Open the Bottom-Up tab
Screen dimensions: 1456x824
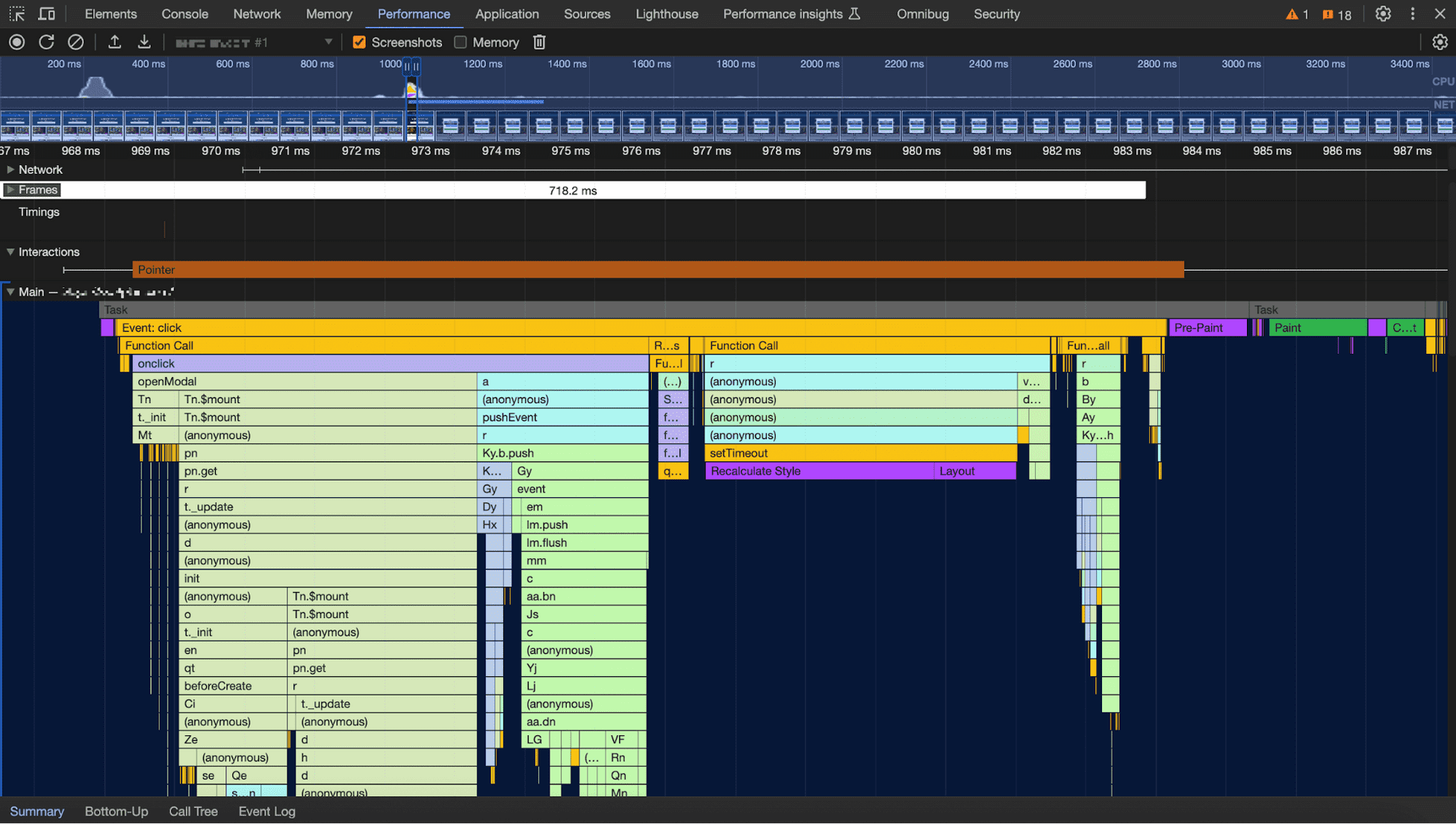point(116,811)
